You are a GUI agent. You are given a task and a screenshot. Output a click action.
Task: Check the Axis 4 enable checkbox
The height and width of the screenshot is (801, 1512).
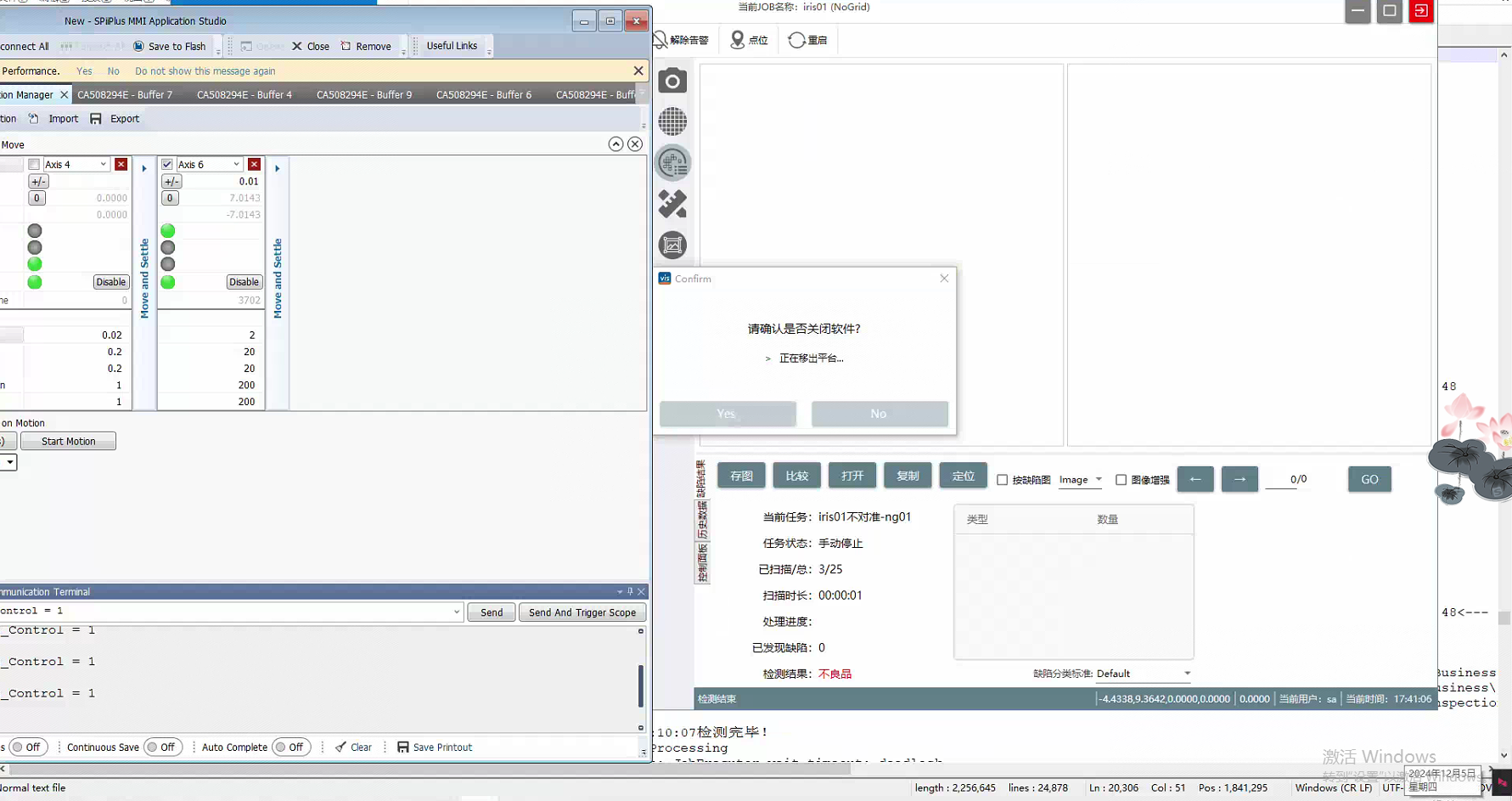point(34,164)
